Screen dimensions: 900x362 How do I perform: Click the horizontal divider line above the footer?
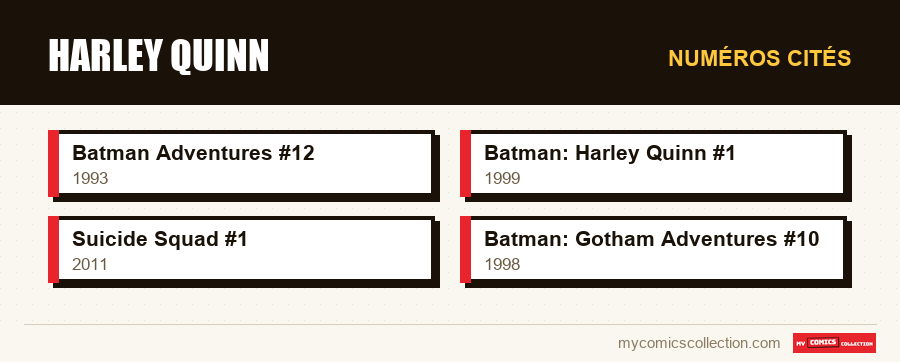tap(451, 325)
